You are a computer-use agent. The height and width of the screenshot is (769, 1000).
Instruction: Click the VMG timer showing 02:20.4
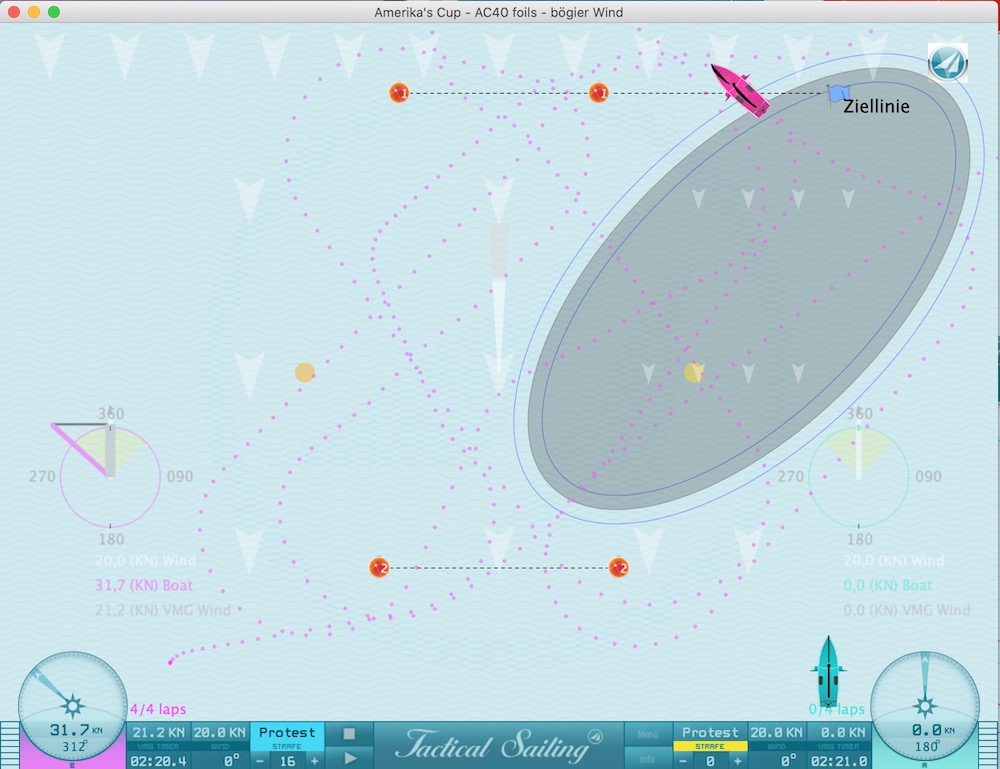point(158,759)
